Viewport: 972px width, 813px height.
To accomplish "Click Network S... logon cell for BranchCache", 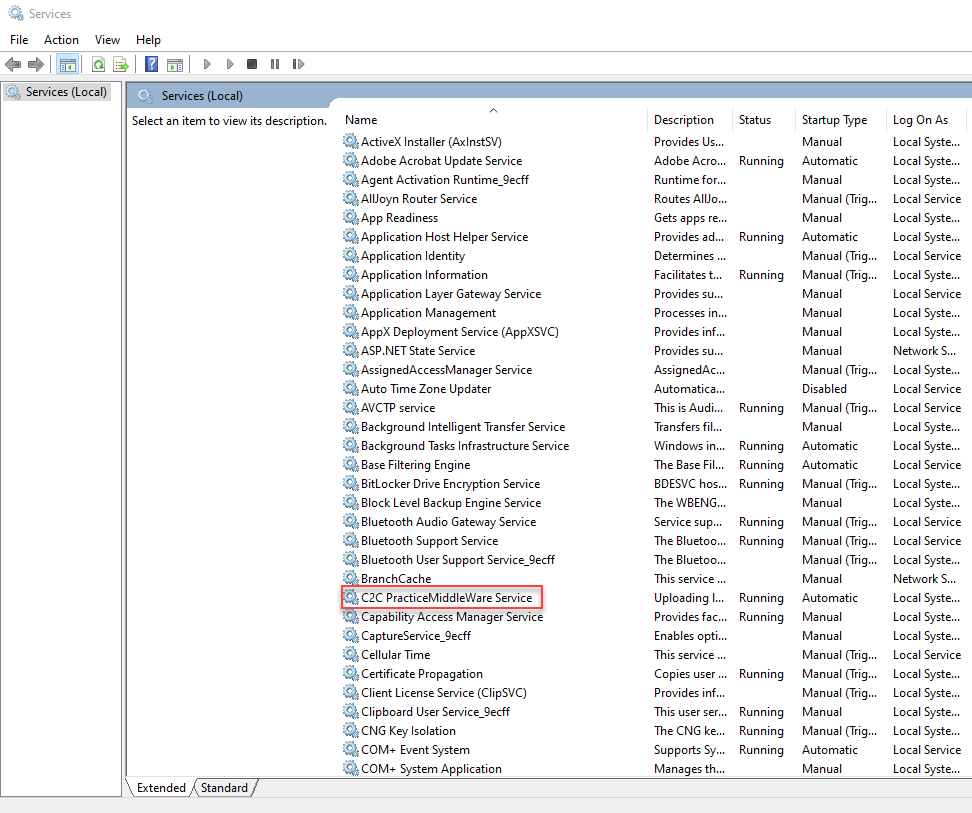I will pyautogui.click(x=924, y=578).
